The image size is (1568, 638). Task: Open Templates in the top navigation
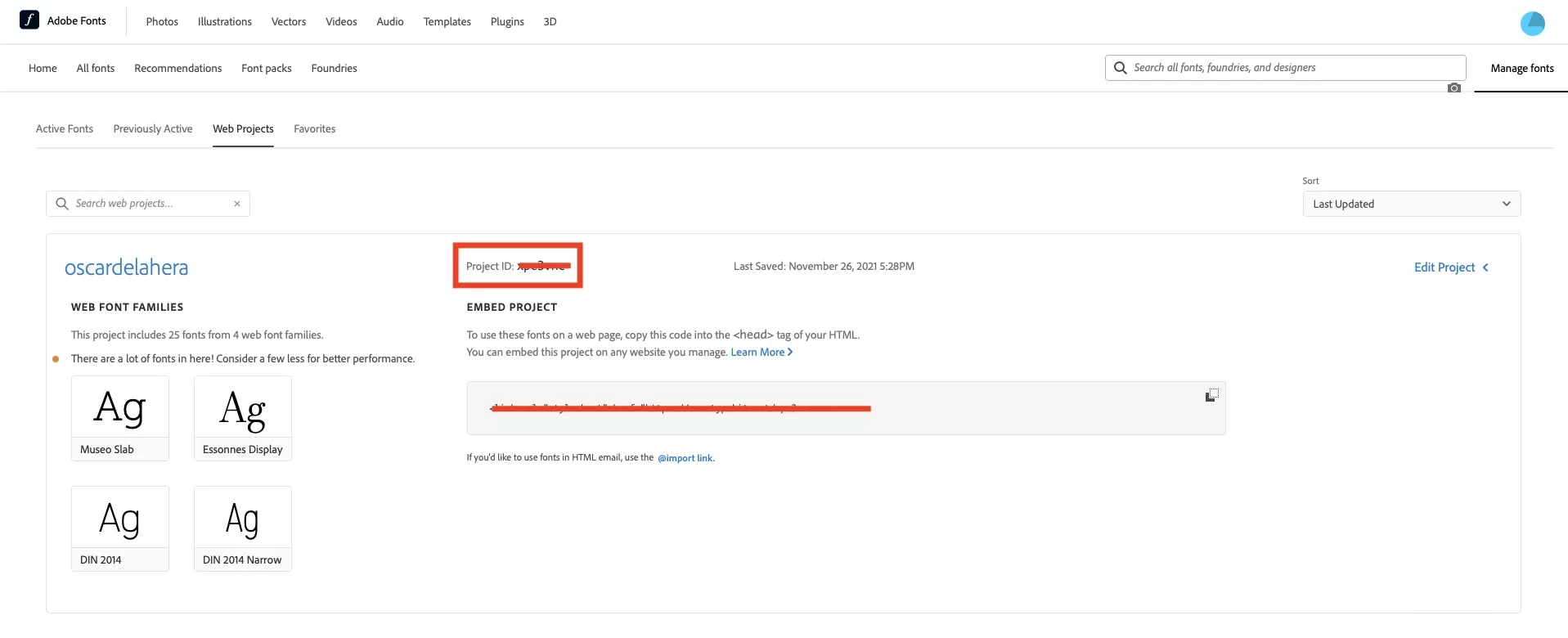click(x=447, y=21)
